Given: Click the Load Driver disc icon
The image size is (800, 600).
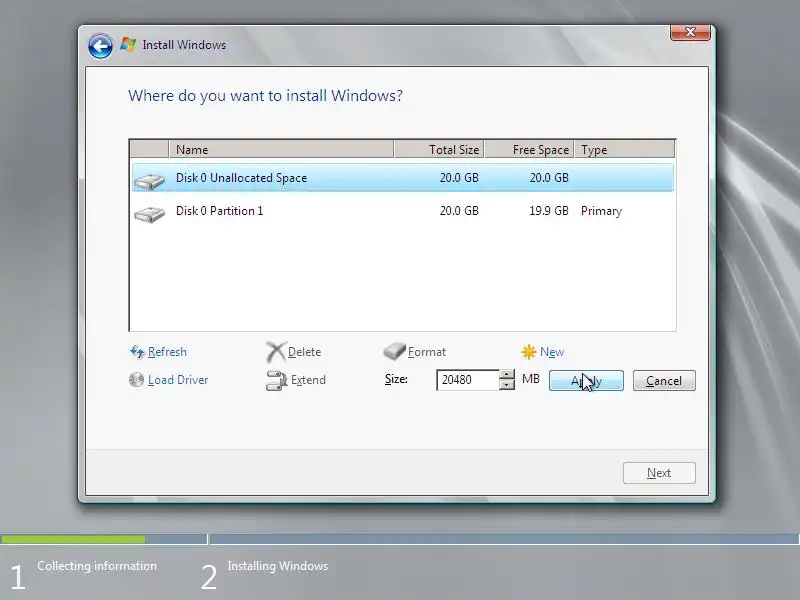Looking at the screenshot, I should pos(136,380).
